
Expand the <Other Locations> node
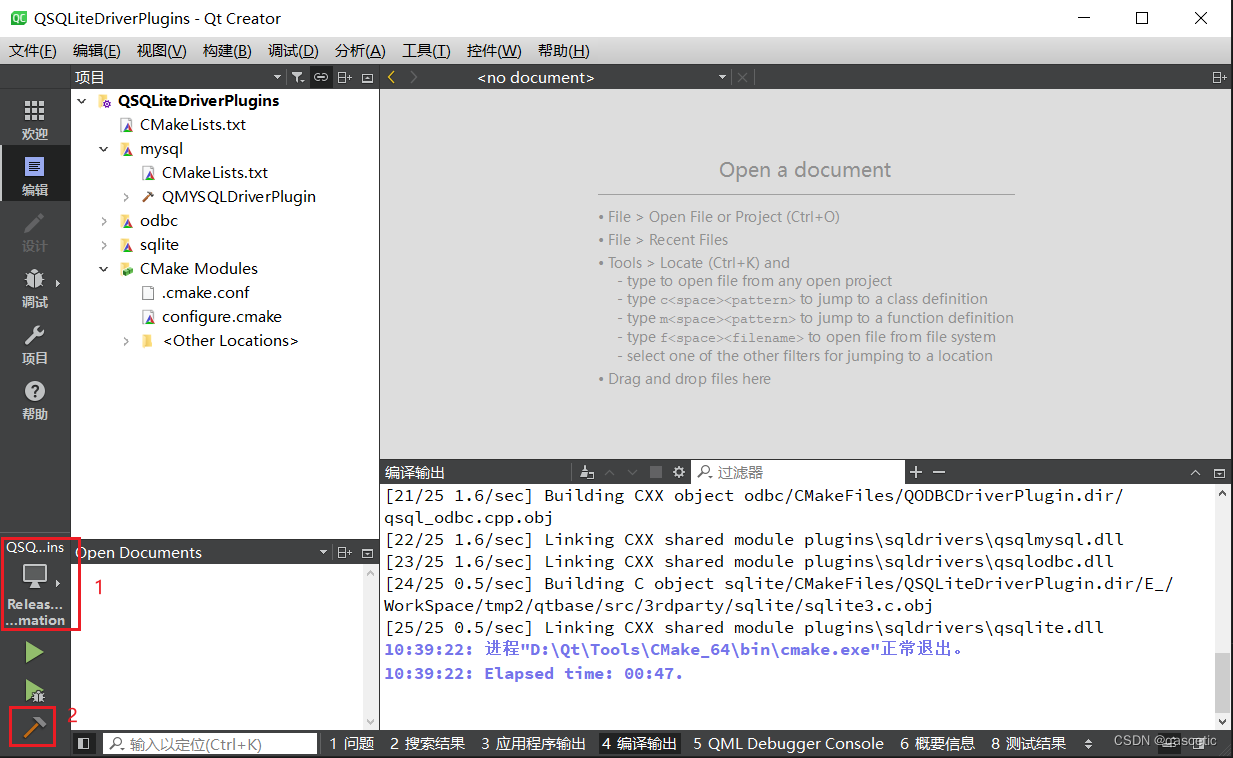pos(126,341)
